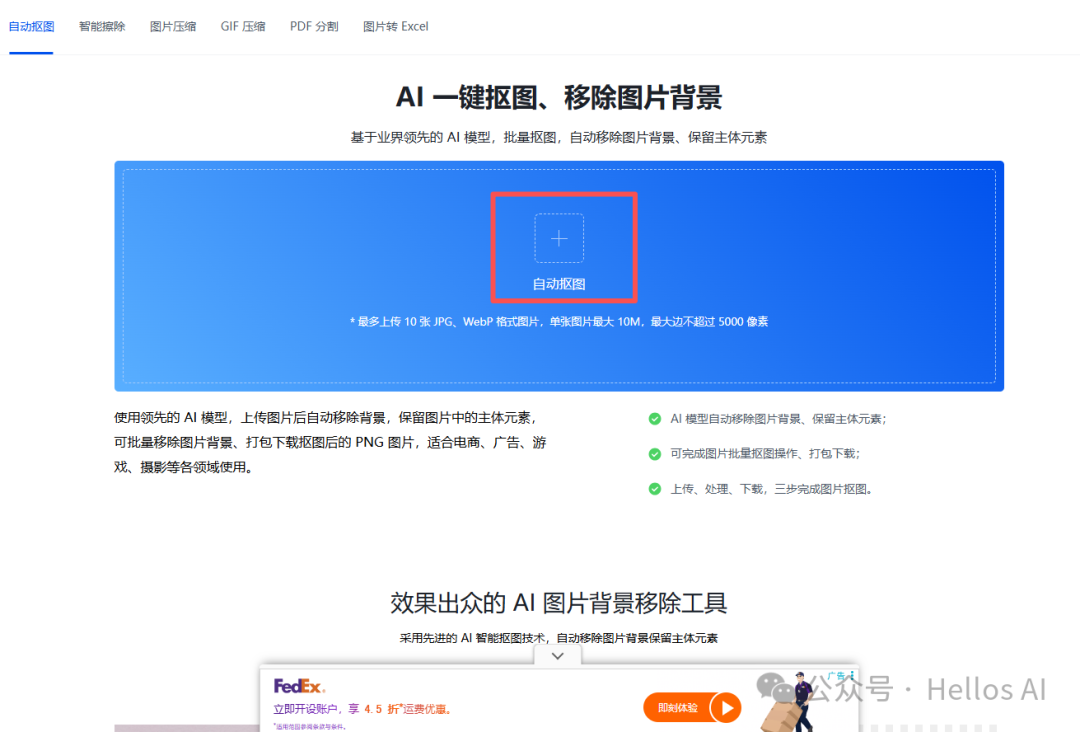Click the green checkmark beside 上传、处理、下载 feature
The width and height of the screenshot is (1080, 732).
point(655,488)
